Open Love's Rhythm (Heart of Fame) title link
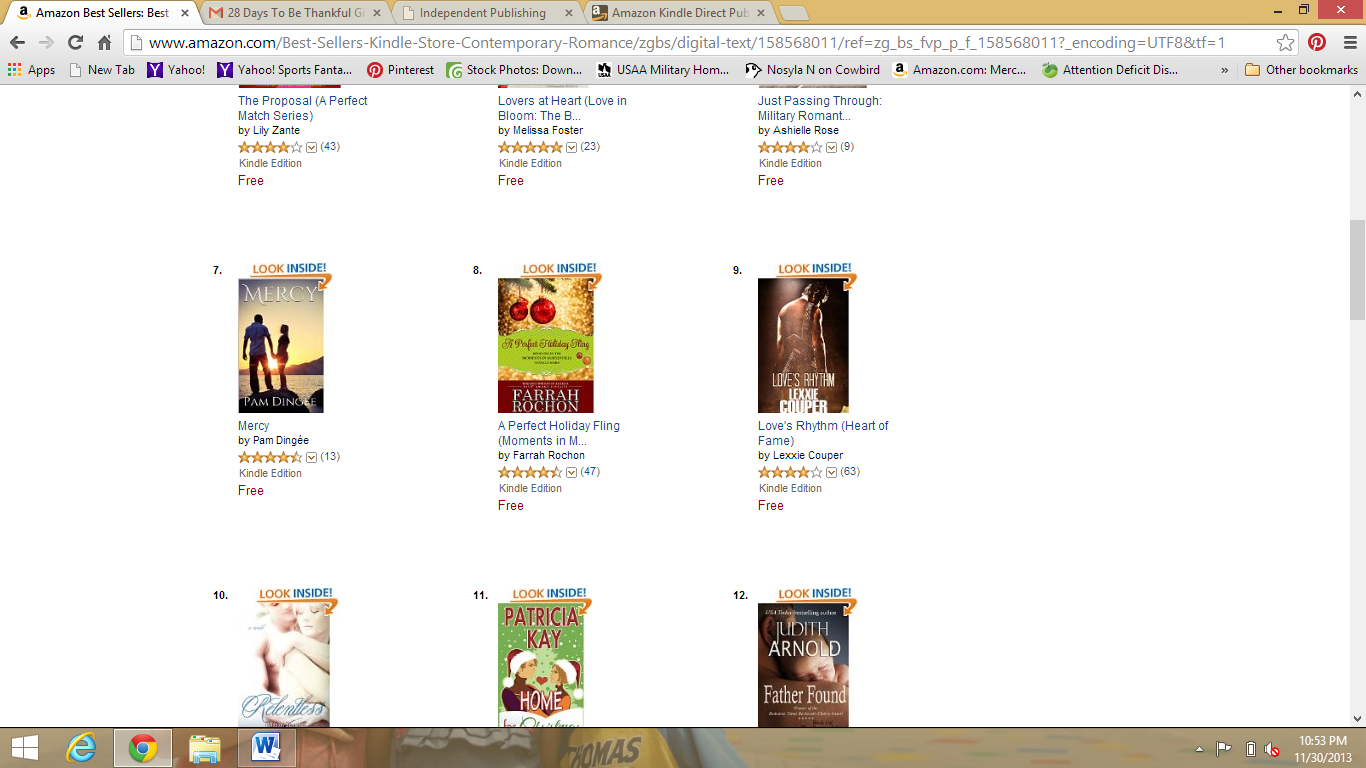 pos(823,433)
